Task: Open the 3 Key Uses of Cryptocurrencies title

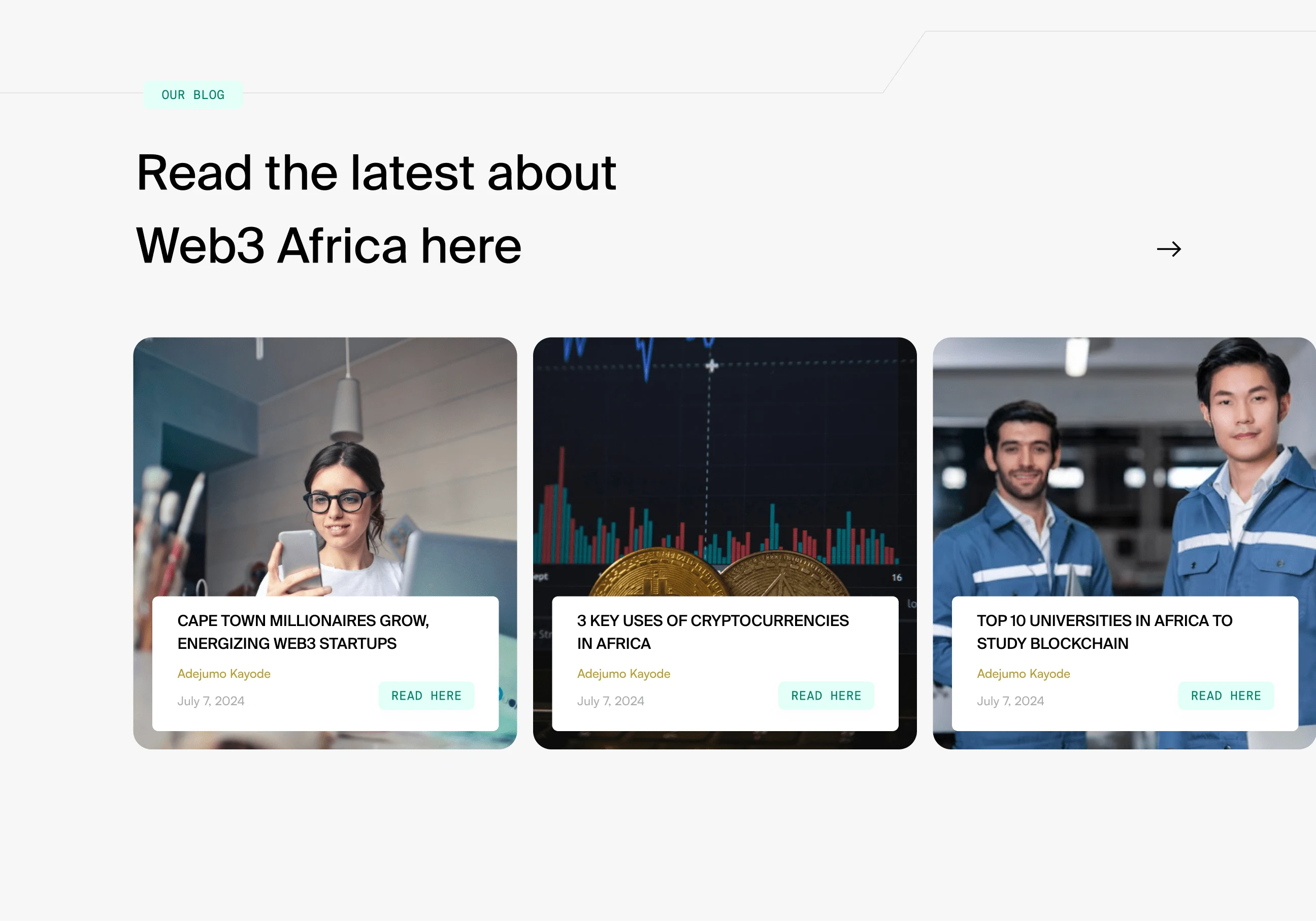Action: (712, 632)
